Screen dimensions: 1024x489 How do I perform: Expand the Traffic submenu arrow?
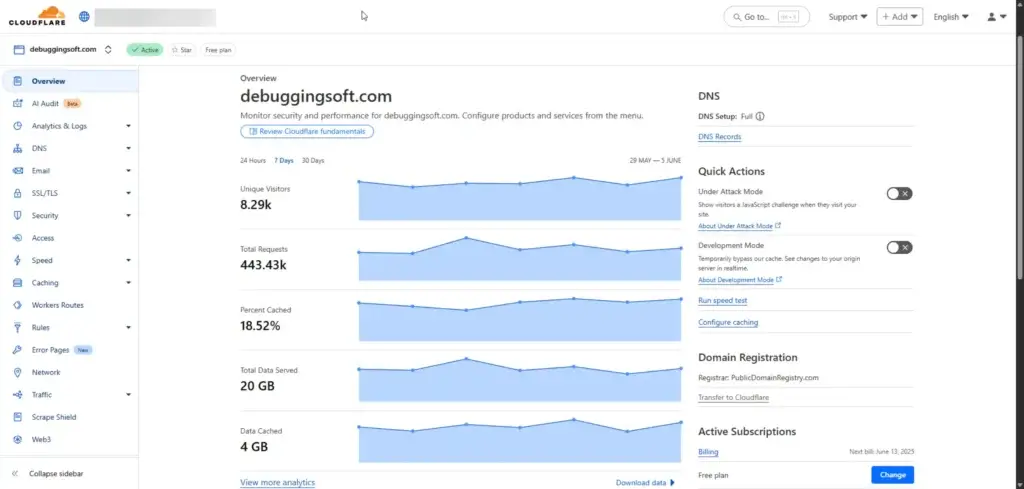(129, 395)
